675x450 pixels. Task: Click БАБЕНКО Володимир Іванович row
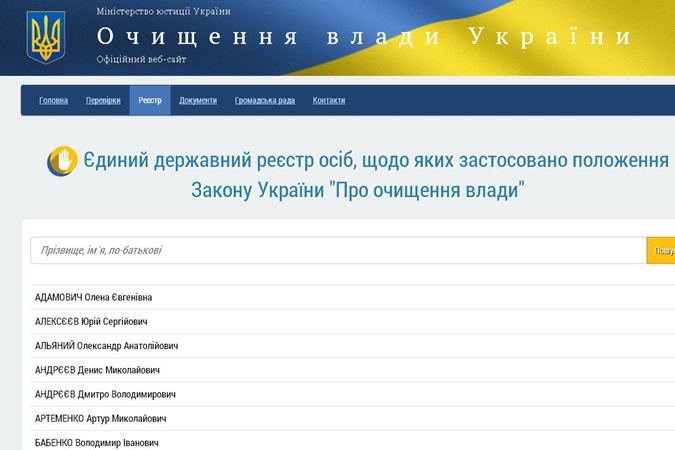coord(96,442)
